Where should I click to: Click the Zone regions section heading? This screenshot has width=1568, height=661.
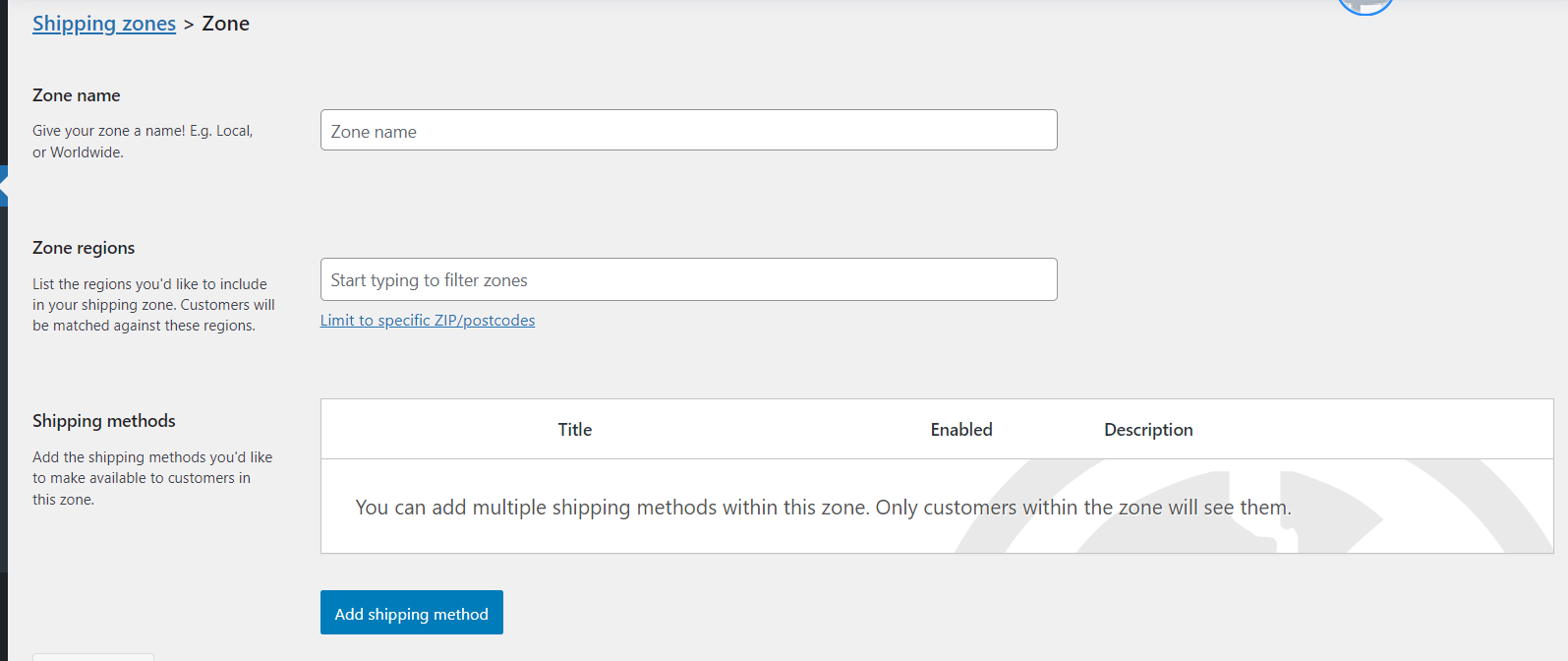tap(84, 248)
